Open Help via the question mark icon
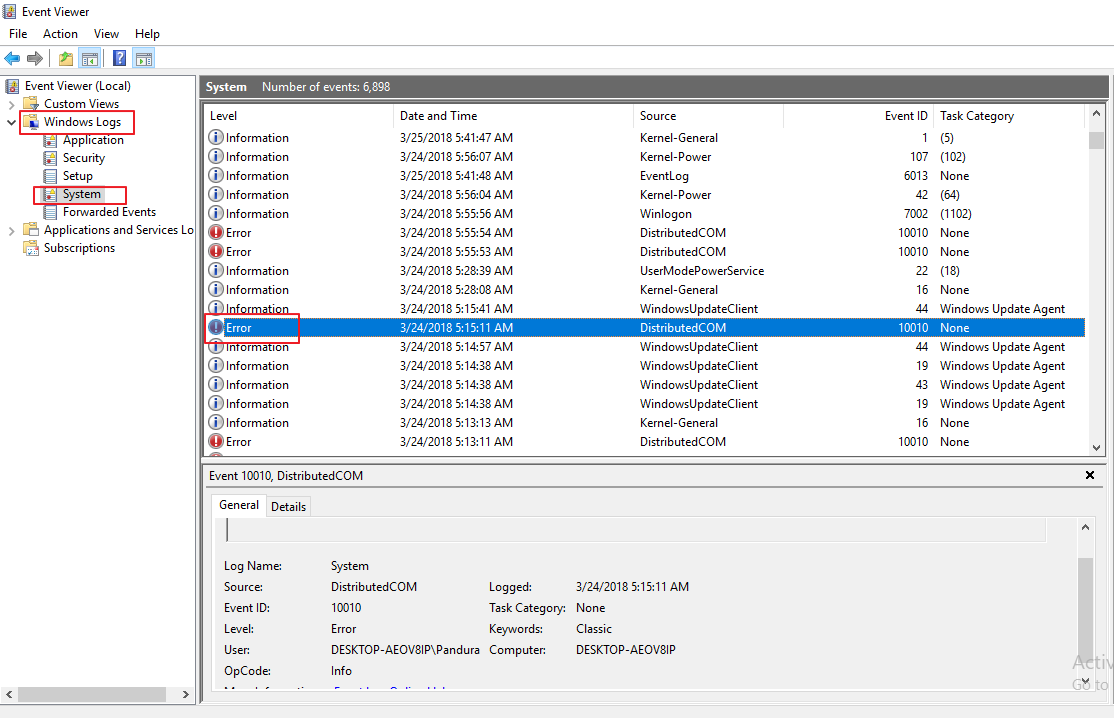This screenshot has width=1114, height=718. (119, 58)
